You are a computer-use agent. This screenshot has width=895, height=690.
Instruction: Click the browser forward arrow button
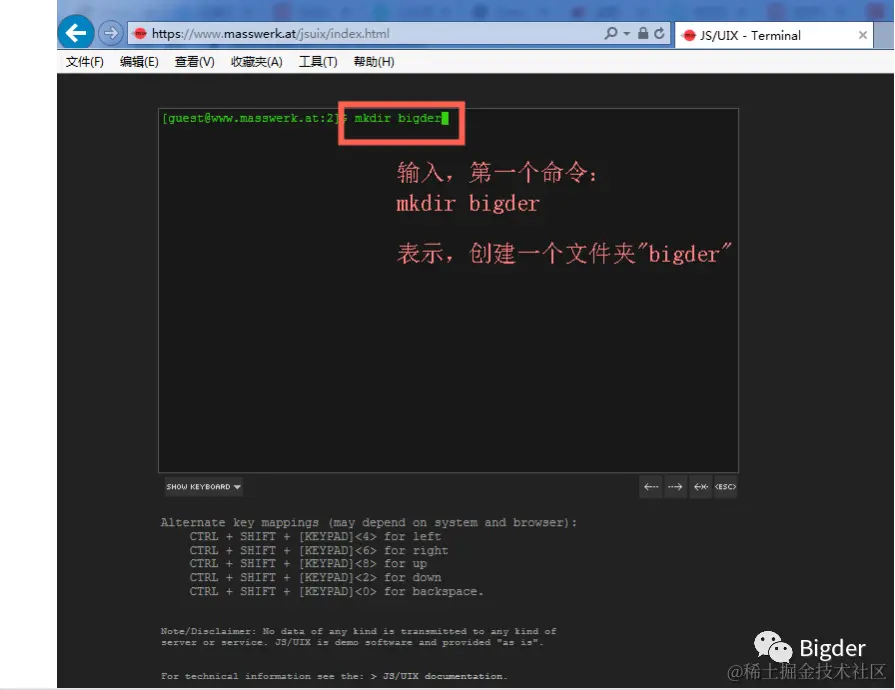click(x=111, y=33)
